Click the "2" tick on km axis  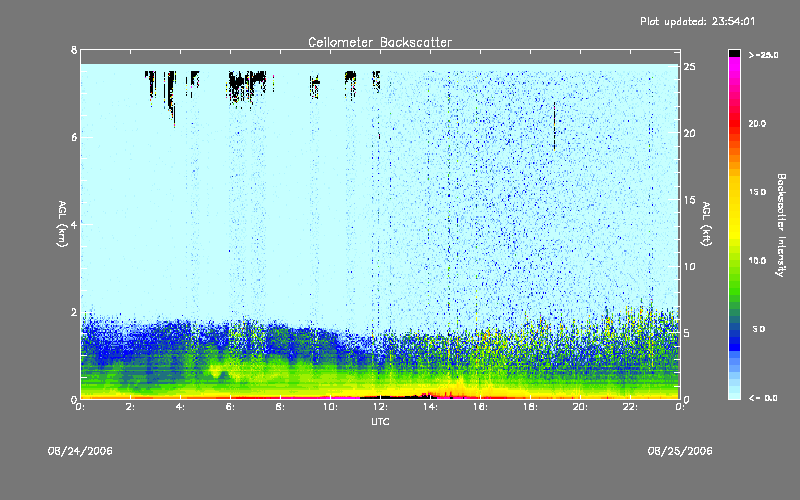[x=74, y=312]
